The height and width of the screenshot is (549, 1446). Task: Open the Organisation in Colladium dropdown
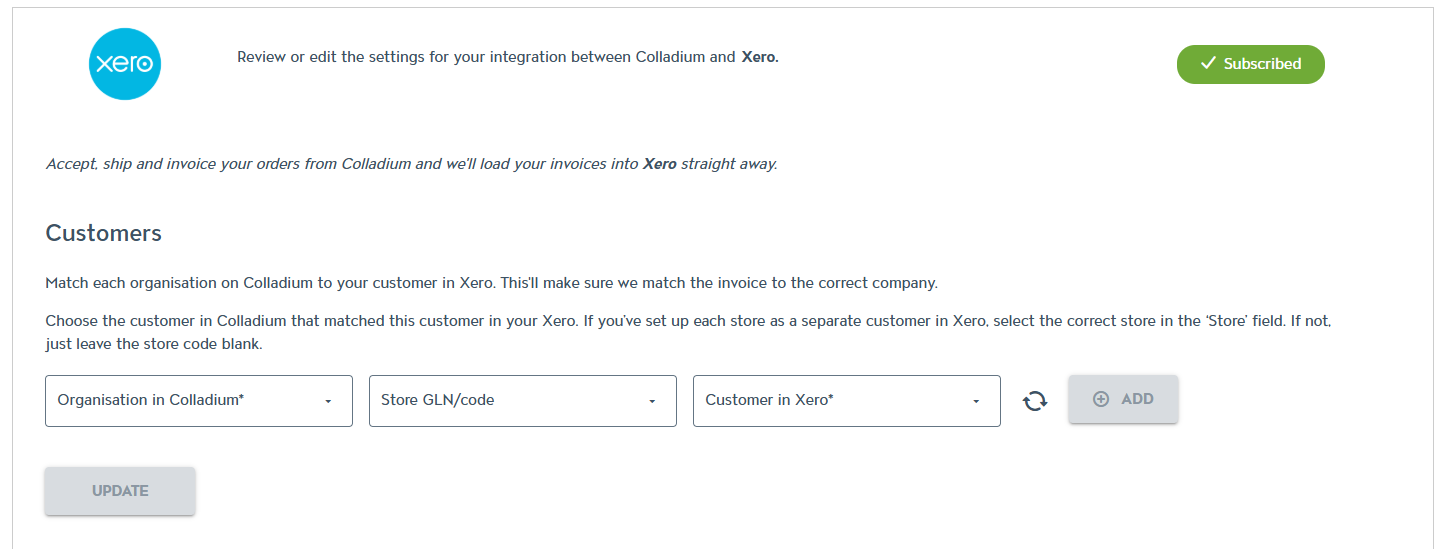(x=198, y=401)
